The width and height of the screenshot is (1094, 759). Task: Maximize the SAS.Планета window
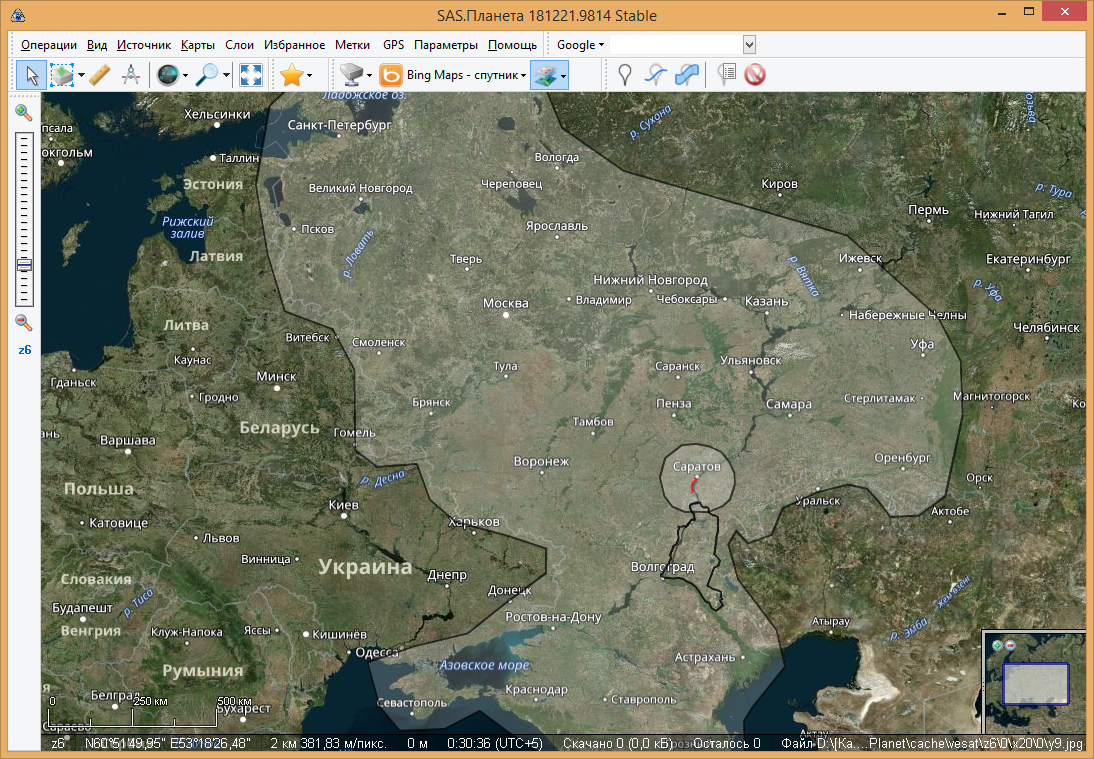[1028, 12]
